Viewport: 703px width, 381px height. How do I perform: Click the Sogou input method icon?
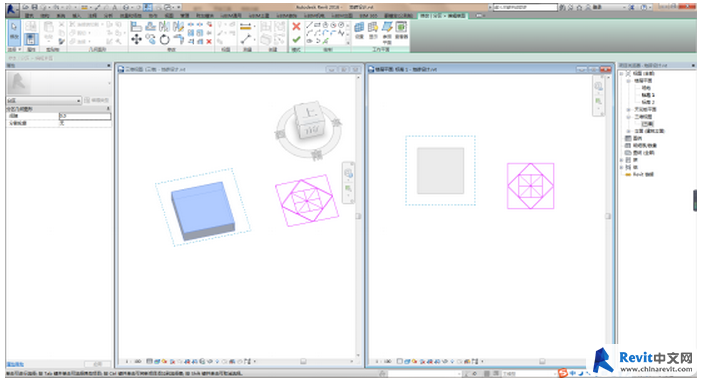(x=563, y=372)
